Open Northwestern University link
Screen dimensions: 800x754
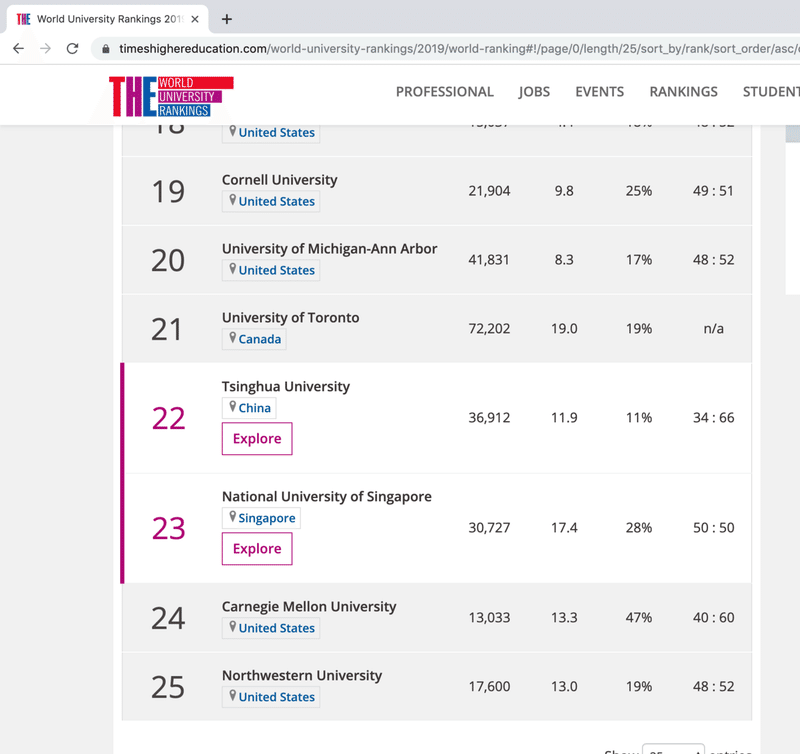[302, 675]
